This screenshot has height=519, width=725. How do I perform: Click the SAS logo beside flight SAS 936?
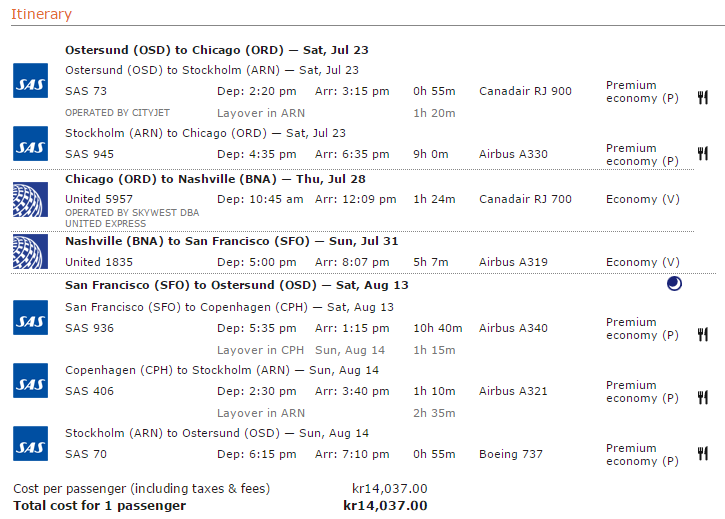pyautogui.click(x=29, y=318)
